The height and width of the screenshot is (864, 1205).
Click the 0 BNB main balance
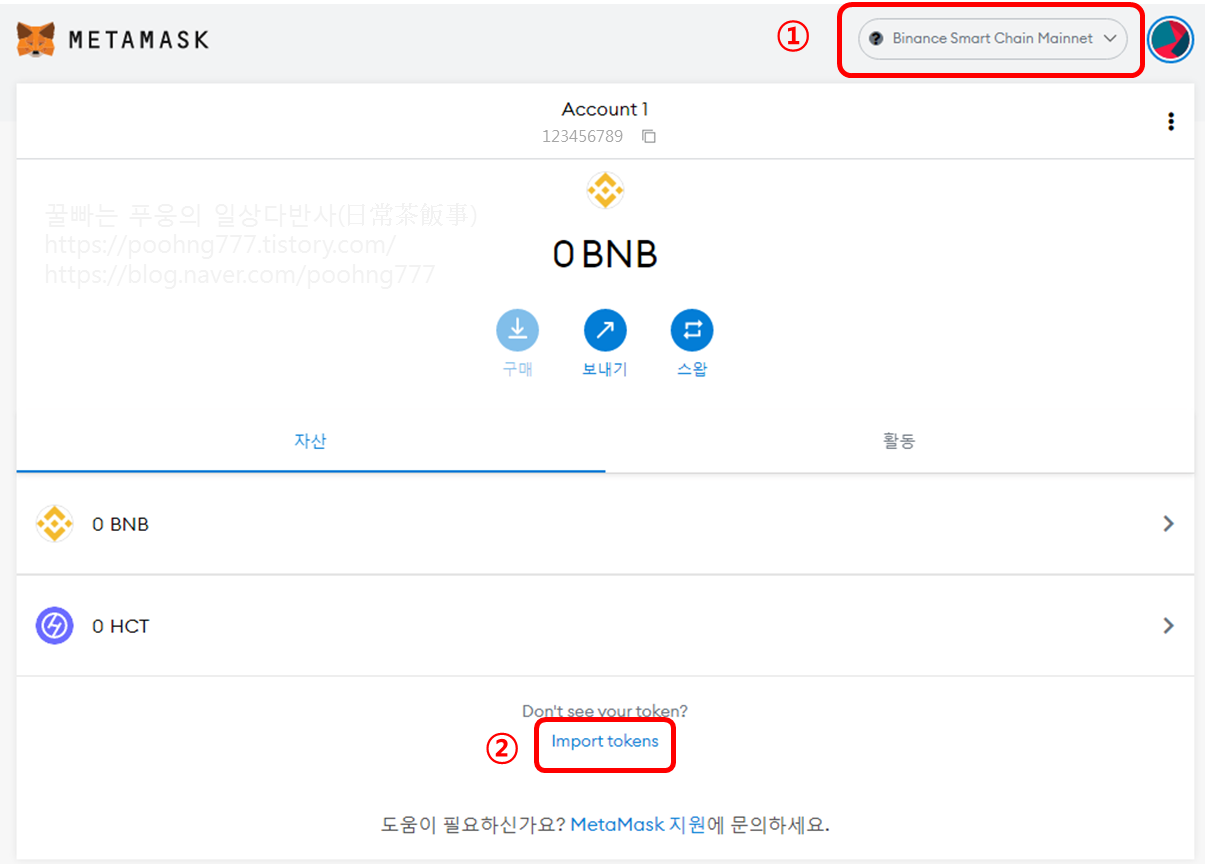click(x=605, y=255)
